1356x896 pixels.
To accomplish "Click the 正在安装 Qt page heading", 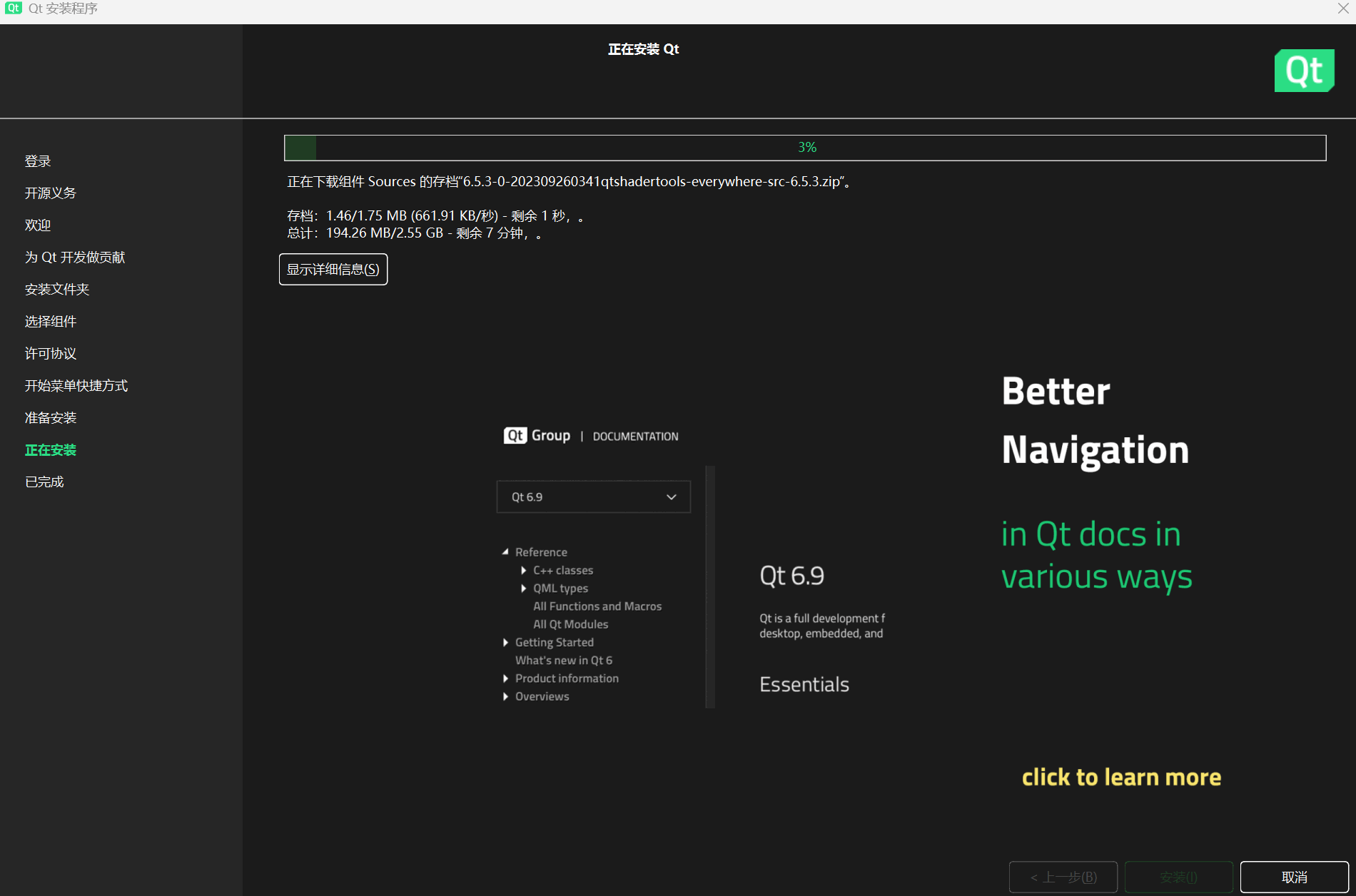I will [643, 49].
